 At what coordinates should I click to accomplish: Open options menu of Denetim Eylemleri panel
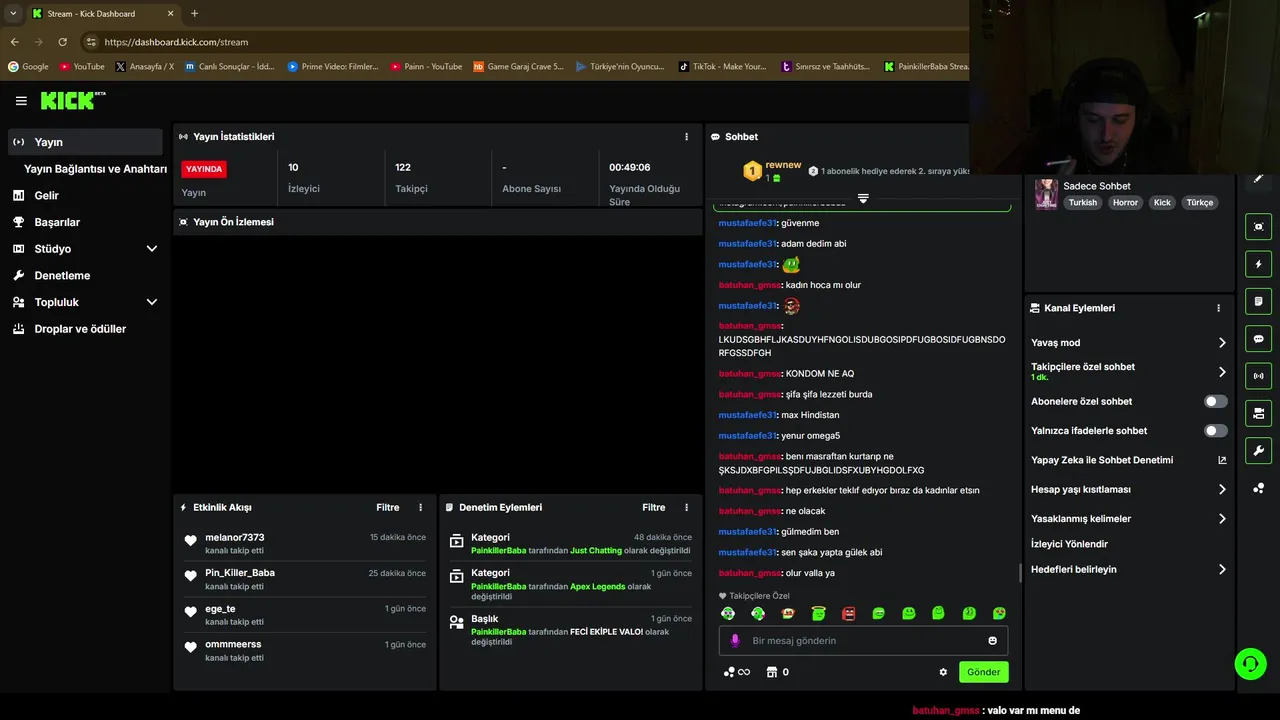pyautogui.click(x=686, y=508)
